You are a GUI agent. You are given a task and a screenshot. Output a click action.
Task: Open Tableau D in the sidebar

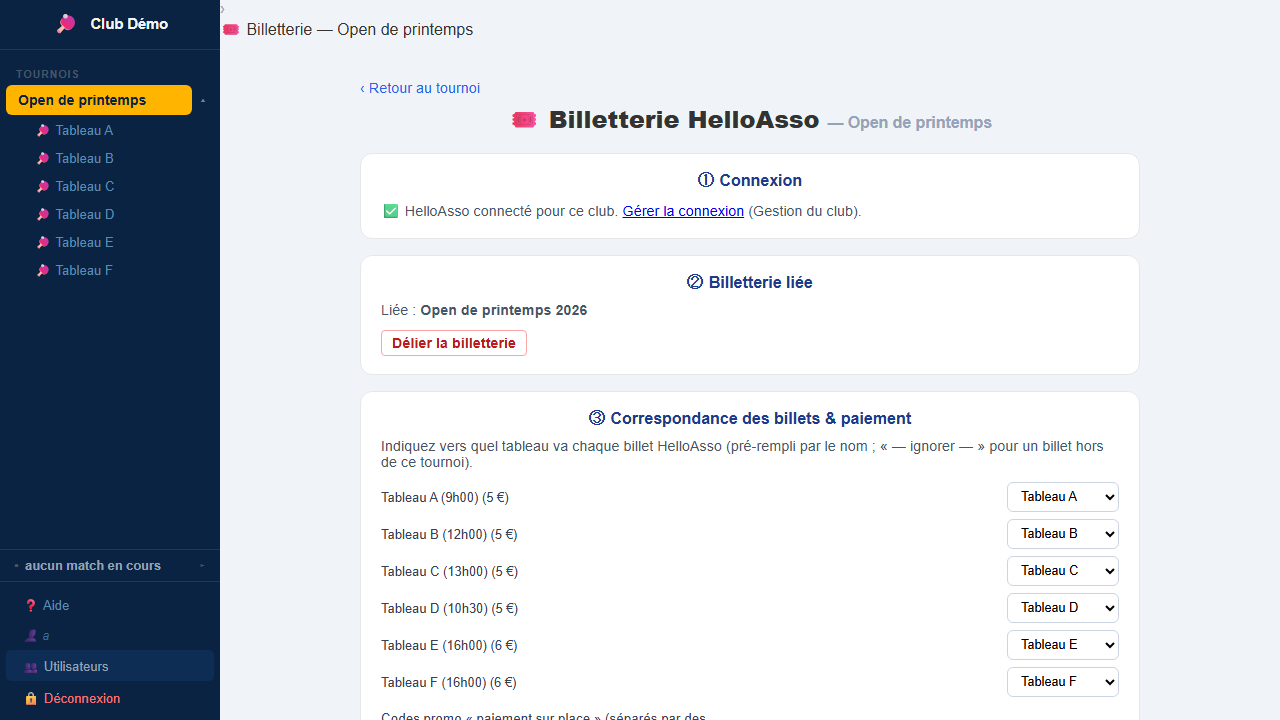[x=84, y=214]
